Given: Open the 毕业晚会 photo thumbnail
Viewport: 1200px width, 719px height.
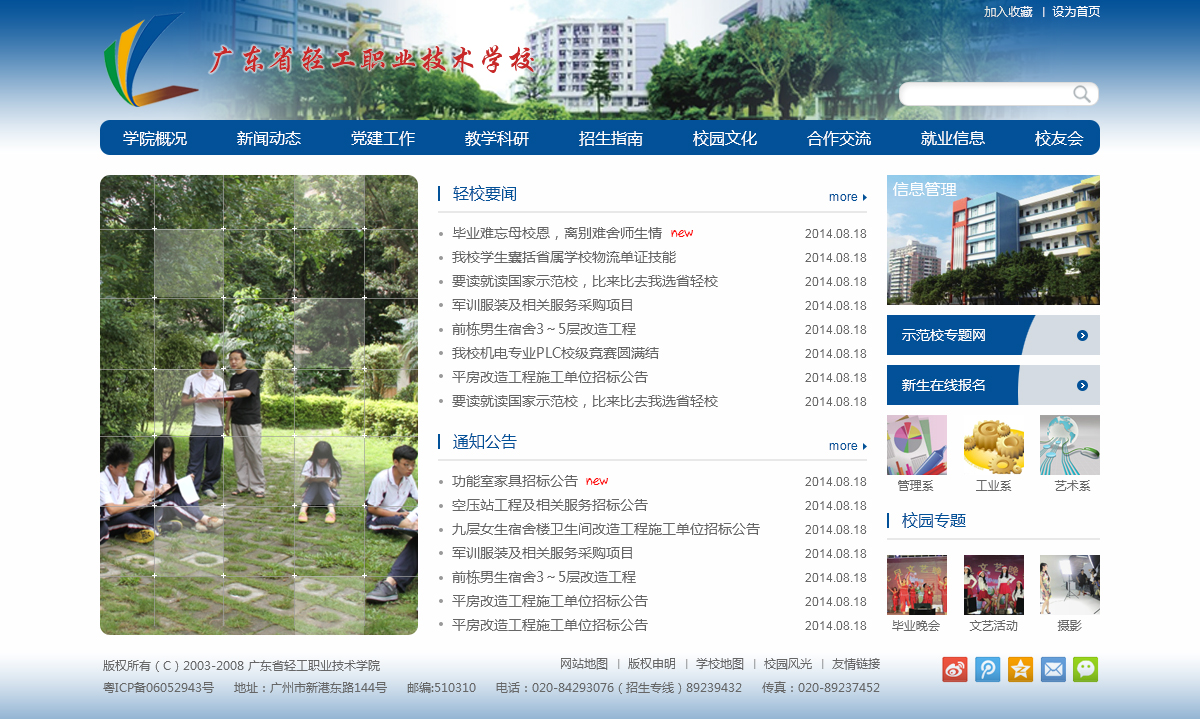Looking at the screenshot, I should point(917,585).
